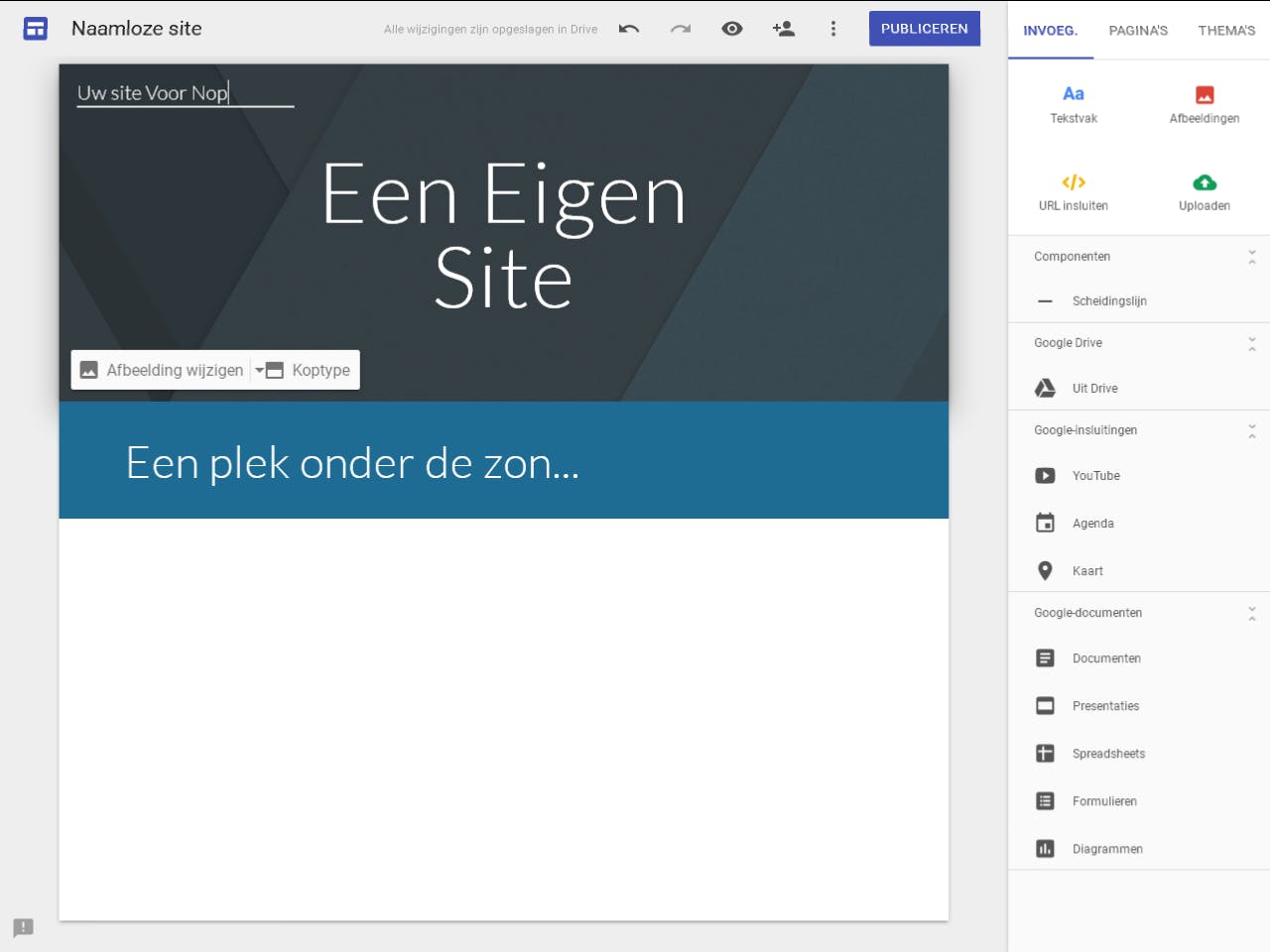Viewport: 1270px width, 952px height.
Task: Switch to the PAGINA'S tab
Action: (x=1138, y=30)
